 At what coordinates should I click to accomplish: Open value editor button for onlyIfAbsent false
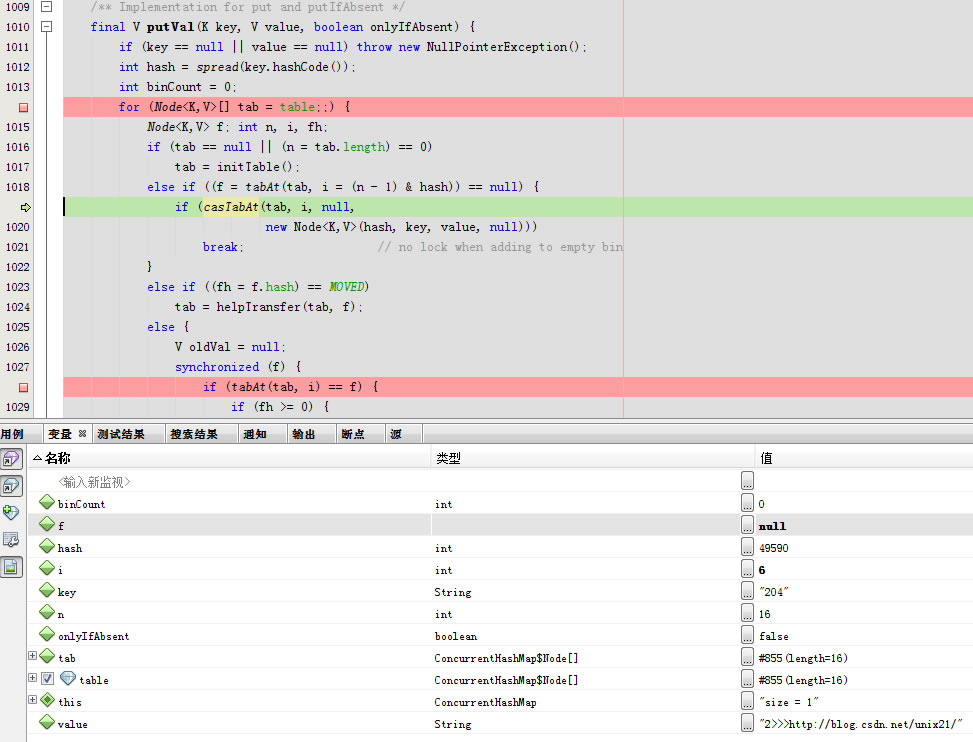[747, 635]
